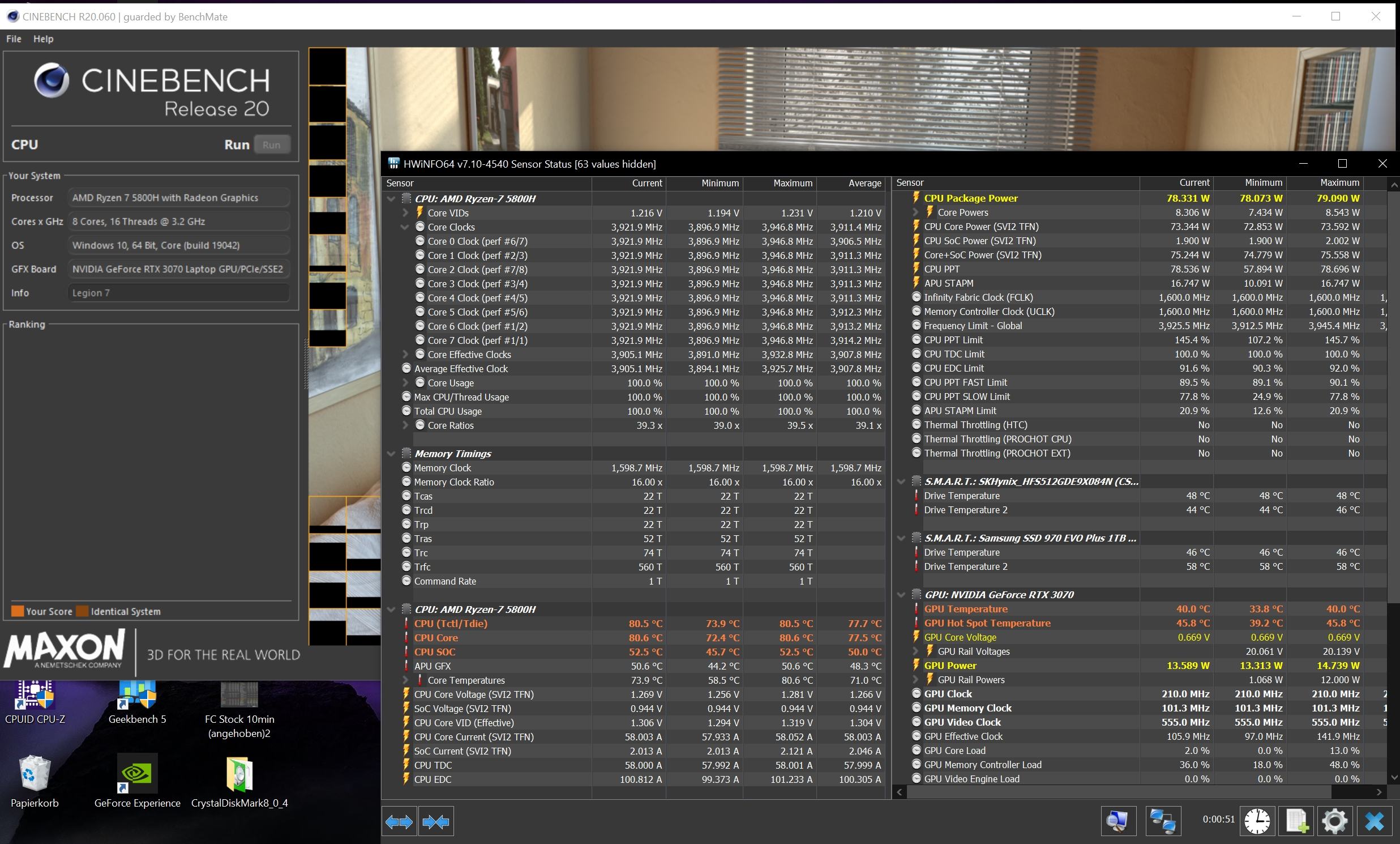Expand the Core Usage row
This screenshot has width=1400, height=844.
(405, 382)
